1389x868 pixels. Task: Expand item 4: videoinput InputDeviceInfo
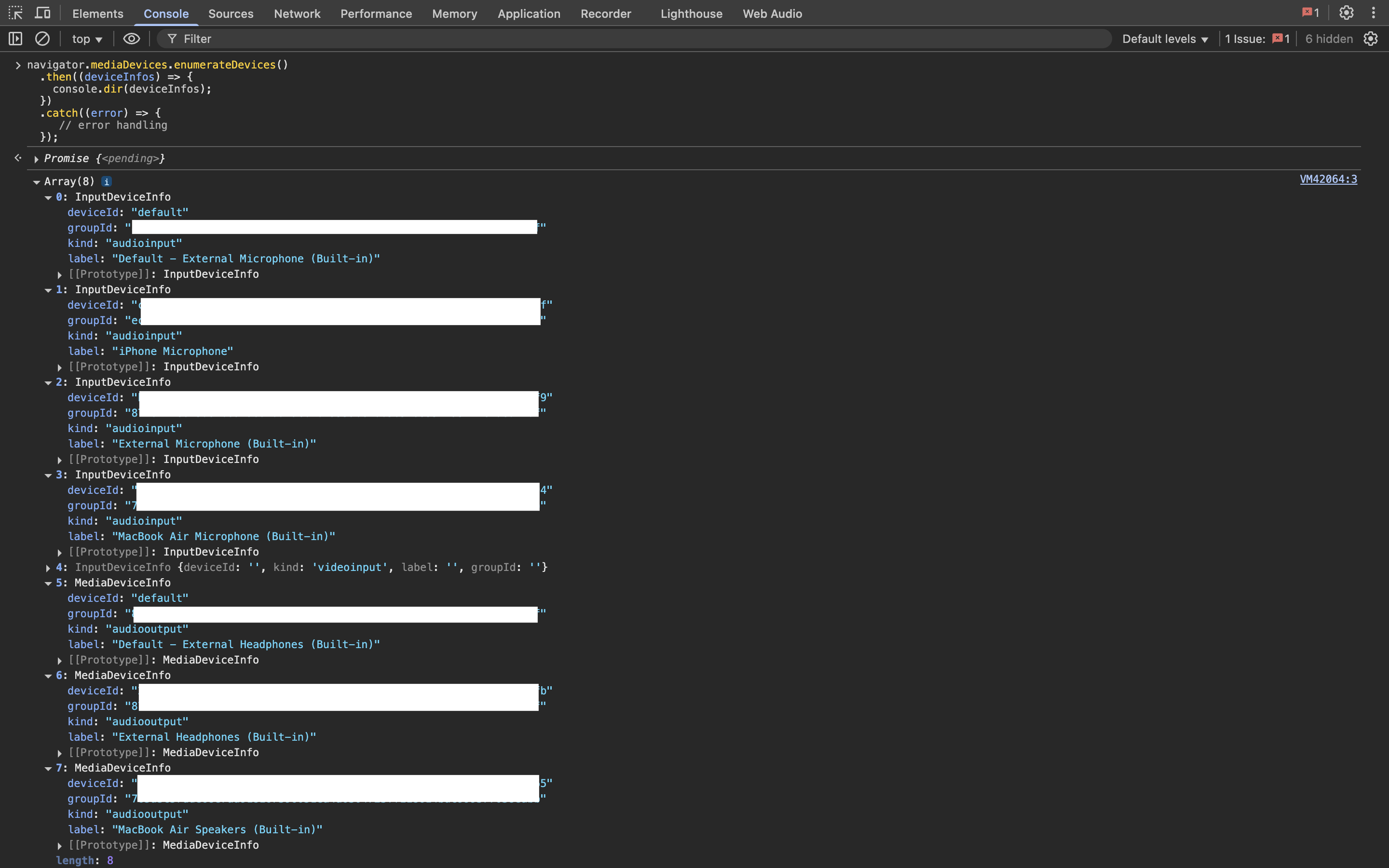48,568
